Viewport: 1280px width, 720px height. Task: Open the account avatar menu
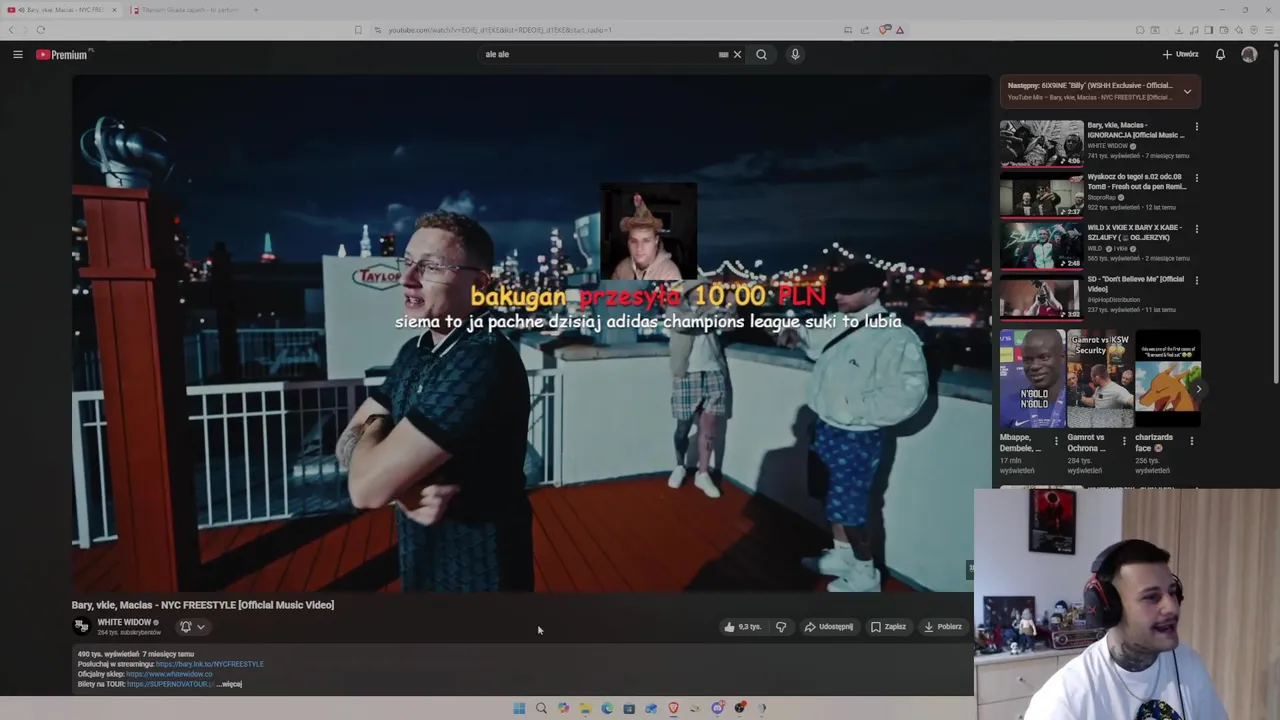coord(1249,54)
